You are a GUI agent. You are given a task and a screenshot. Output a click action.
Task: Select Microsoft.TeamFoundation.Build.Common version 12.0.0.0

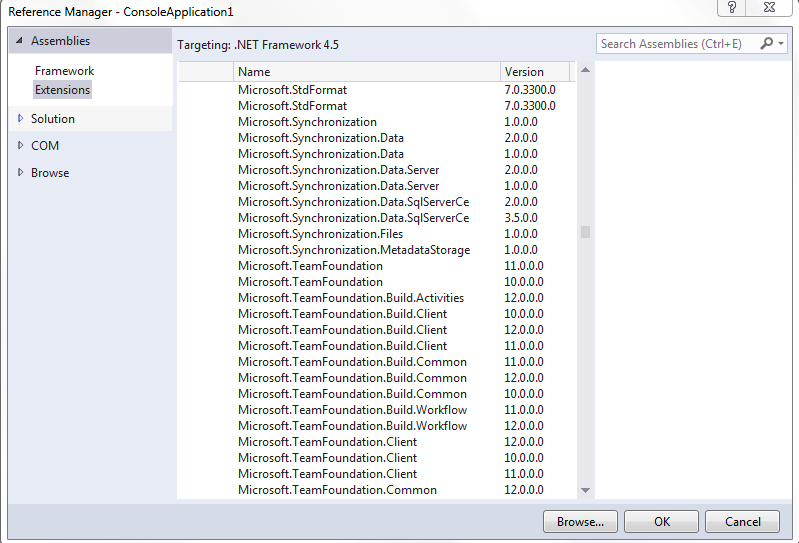[377, 378]
